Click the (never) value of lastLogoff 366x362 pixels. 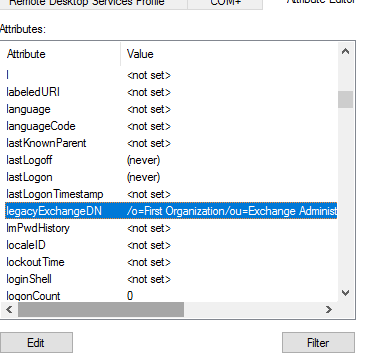[143, 160]
